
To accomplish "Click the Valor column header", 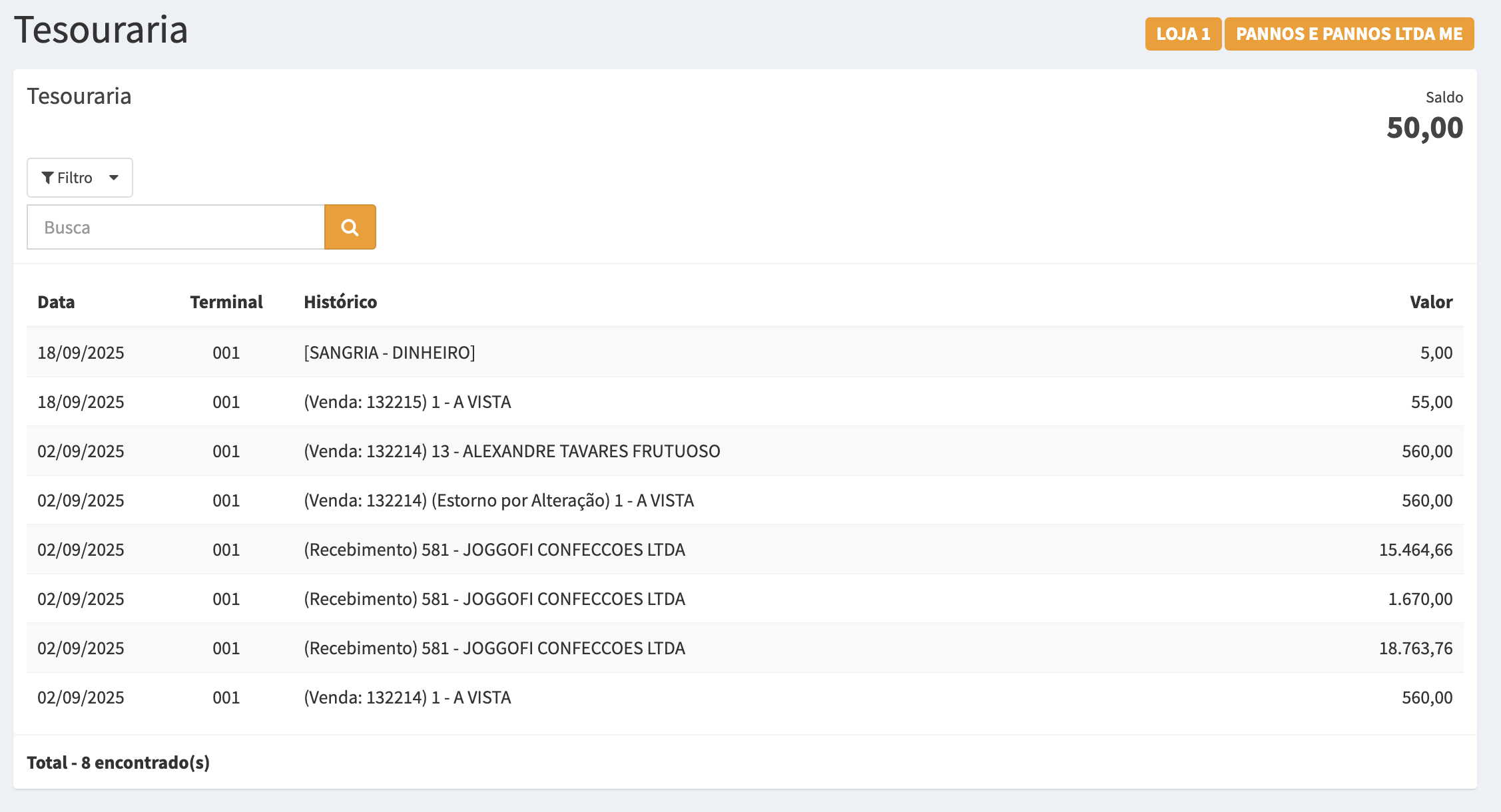I will click(1430, 302).
